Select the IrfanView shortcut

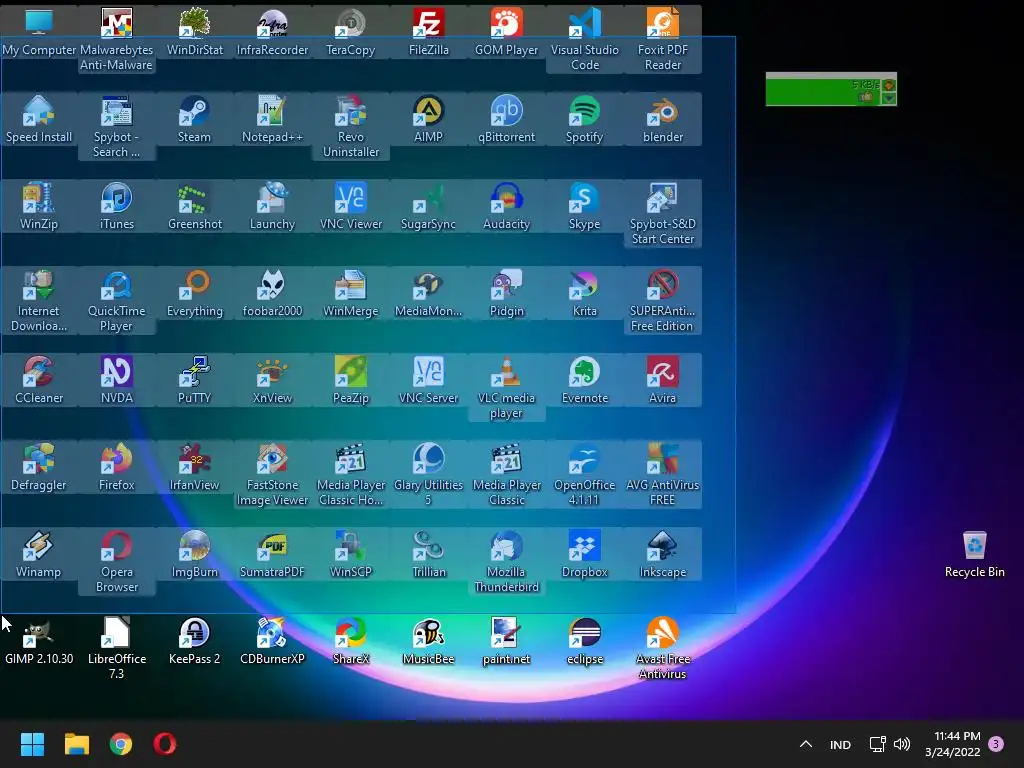[195, 467]
